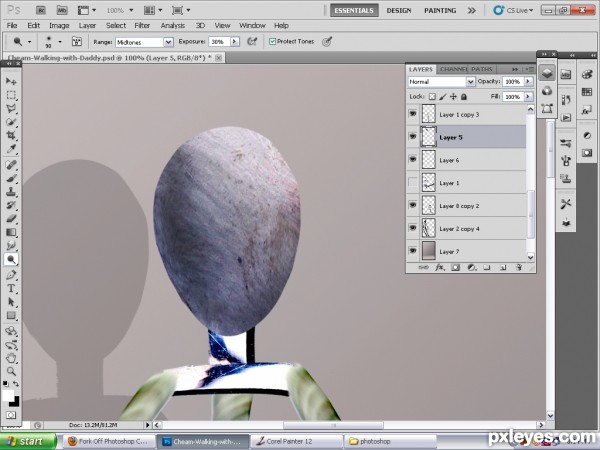
Task: Click the Dodge tool in toolbox
Action: 11,259
